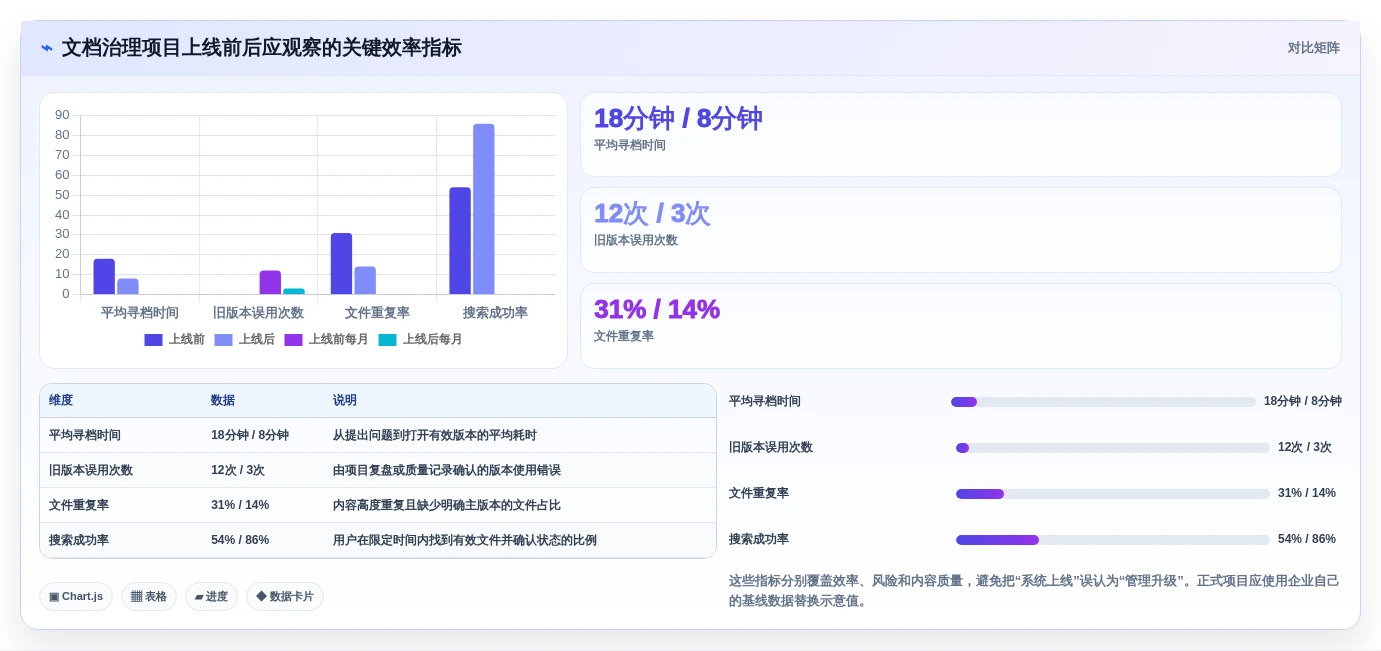
Task: Toggle the 上线前 legend swatch
Action: tap(153, 340)
